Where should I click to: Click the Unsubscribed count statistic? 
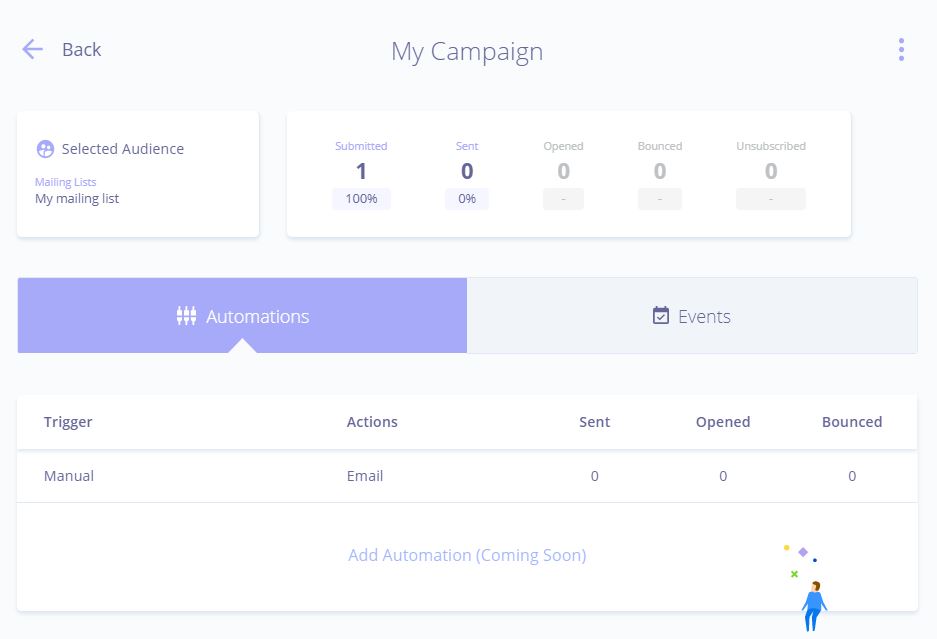[x=771, y=171]
